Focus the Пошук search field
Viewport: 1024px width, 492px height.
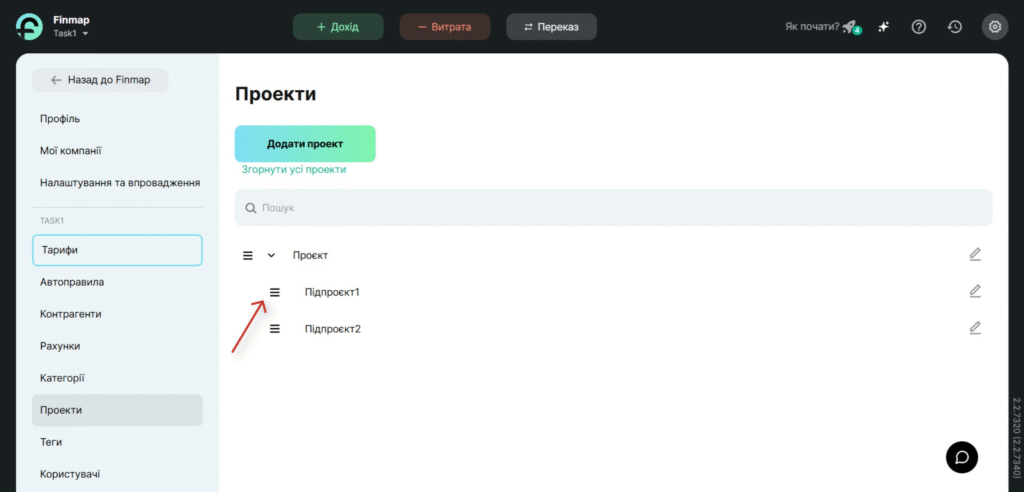click(613, 208)
